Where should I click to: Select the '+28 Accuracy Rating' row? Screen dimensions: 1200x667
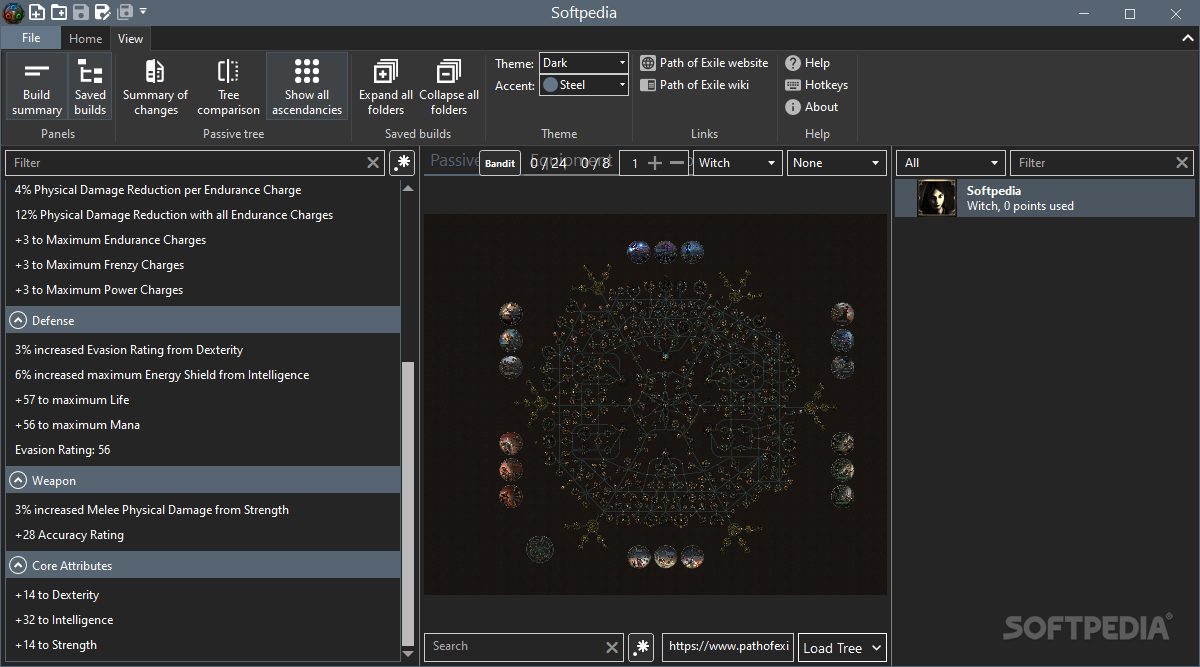[203, 534]
